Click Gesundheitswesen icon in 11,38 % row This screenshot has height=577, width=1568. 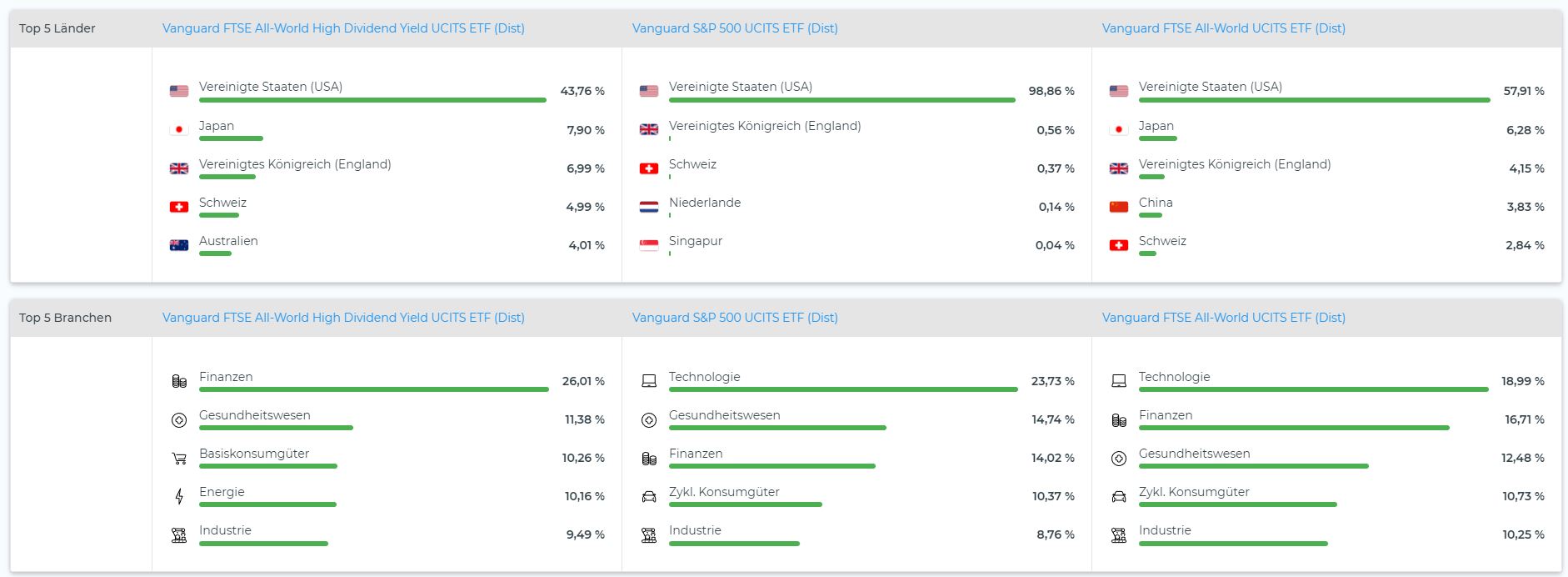179,420
